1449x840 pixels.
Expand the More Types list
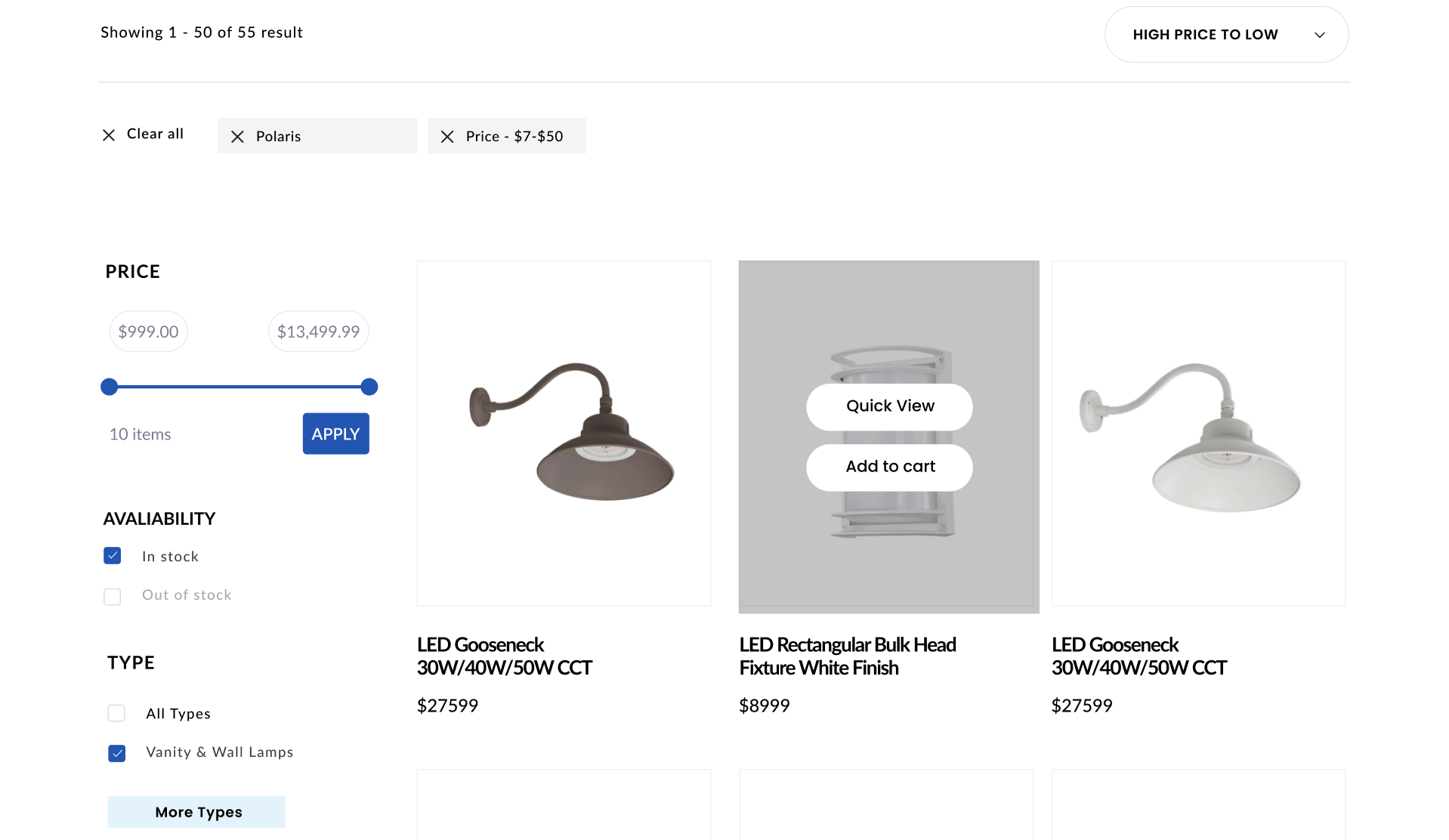[196, 812]
